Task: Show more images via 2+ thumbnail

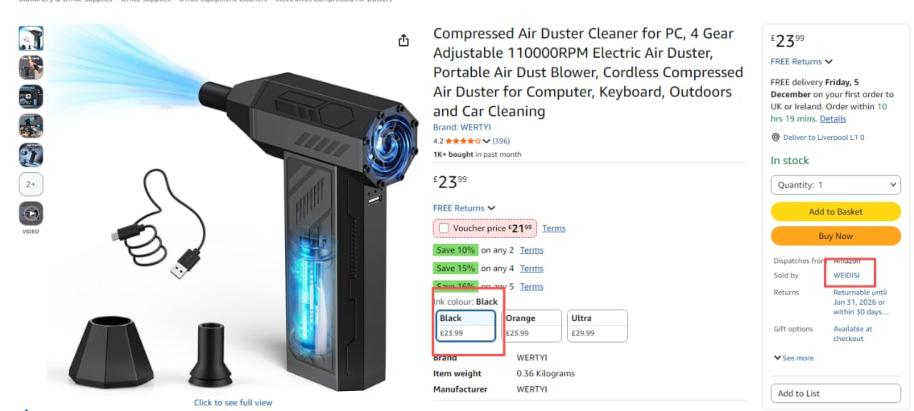Action: (x=31, y=184)
